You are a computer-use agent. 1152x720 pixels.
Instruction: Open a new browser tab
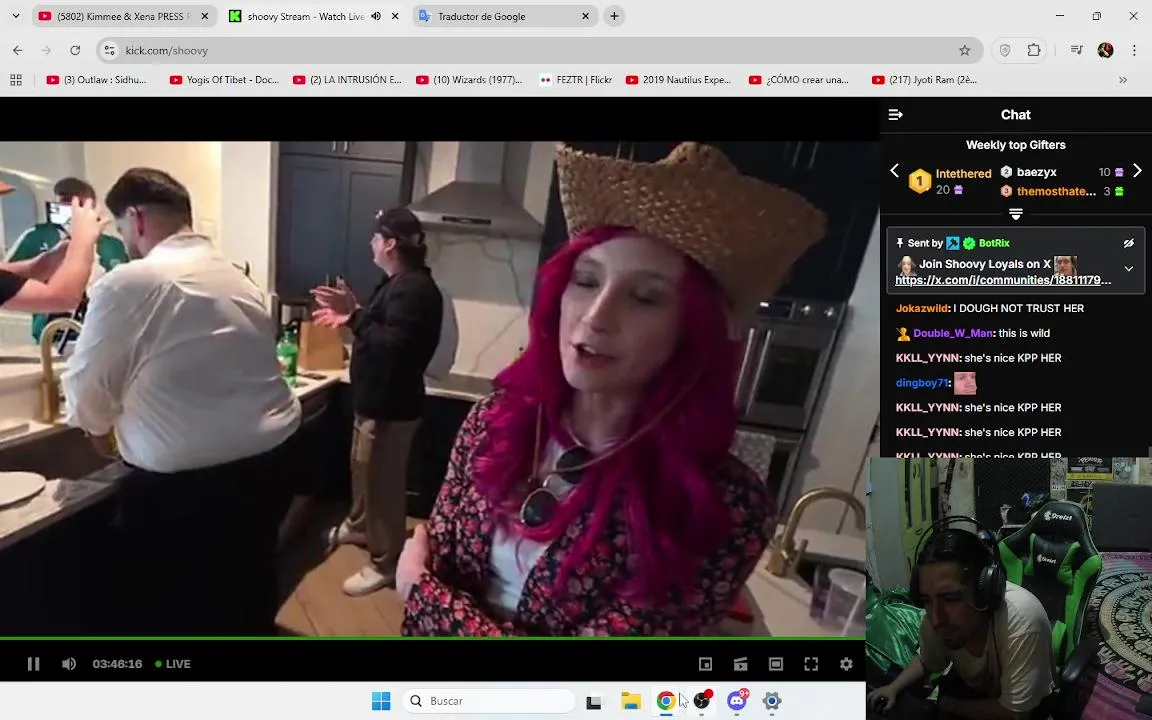tap(614, 16)
